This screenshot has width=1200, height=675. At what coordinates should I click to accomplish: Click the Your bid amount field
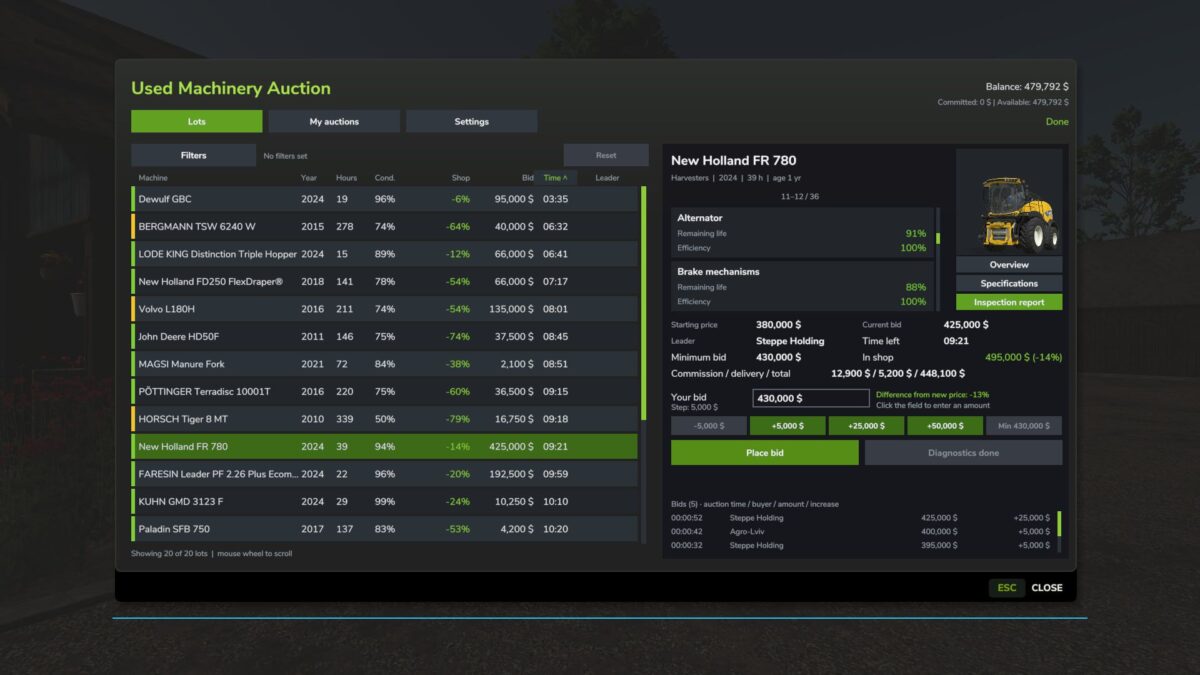tap(811, 398)
